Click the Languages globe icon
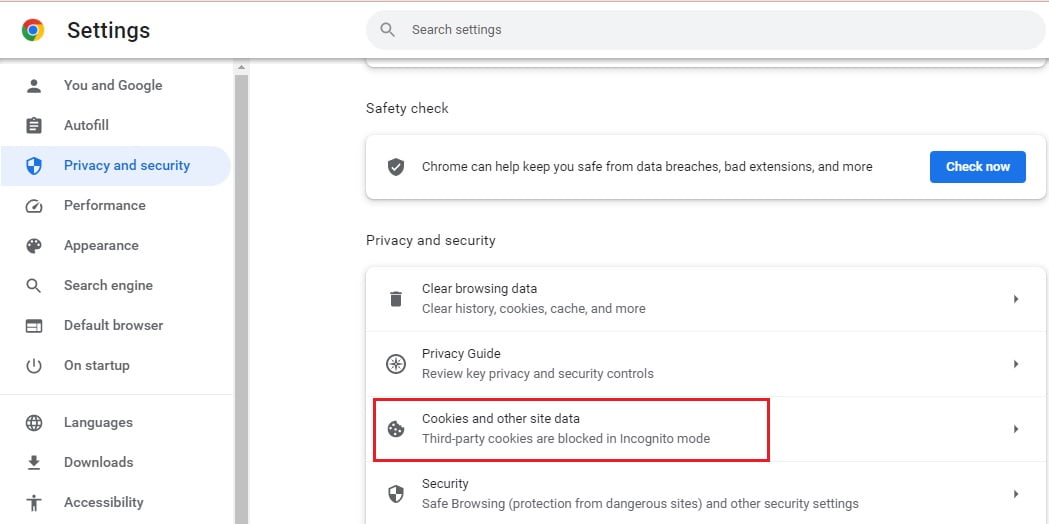 [x=34, y=422]
